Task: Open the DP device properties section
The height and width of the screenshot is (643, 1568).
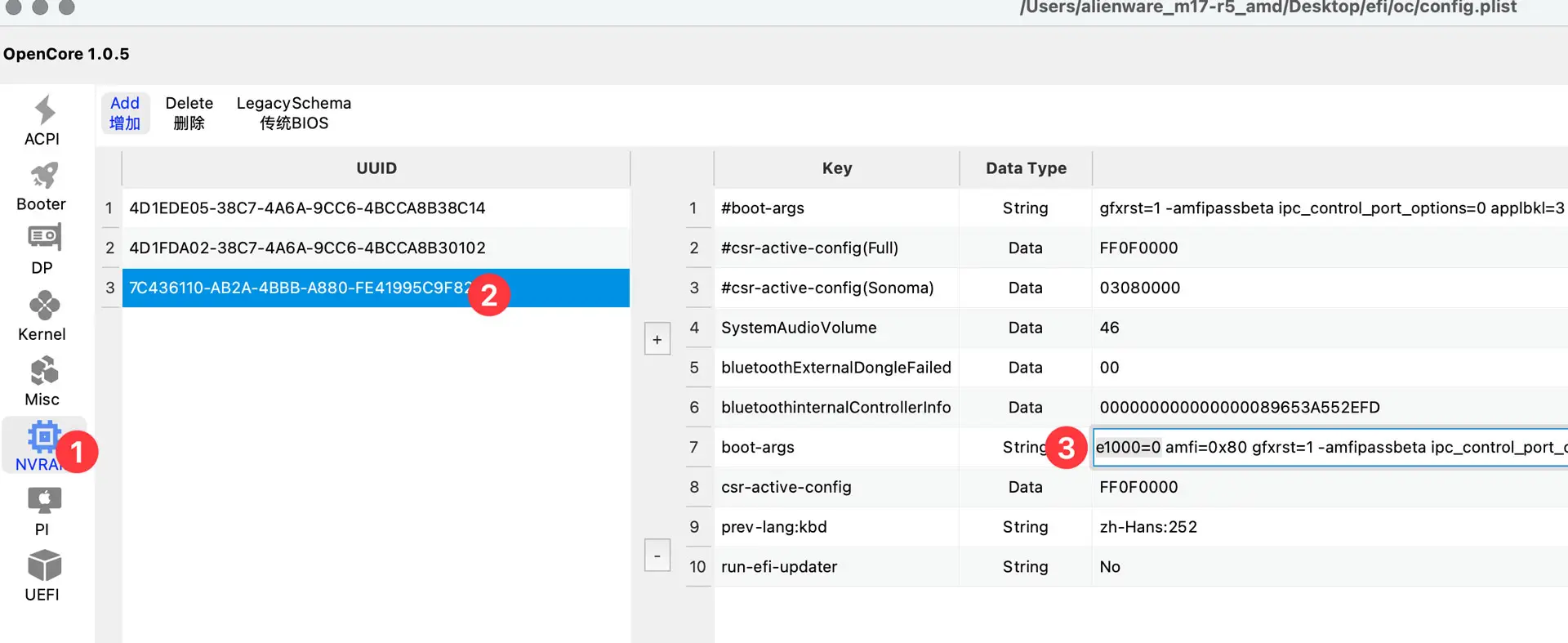Action: click(42, 249)
